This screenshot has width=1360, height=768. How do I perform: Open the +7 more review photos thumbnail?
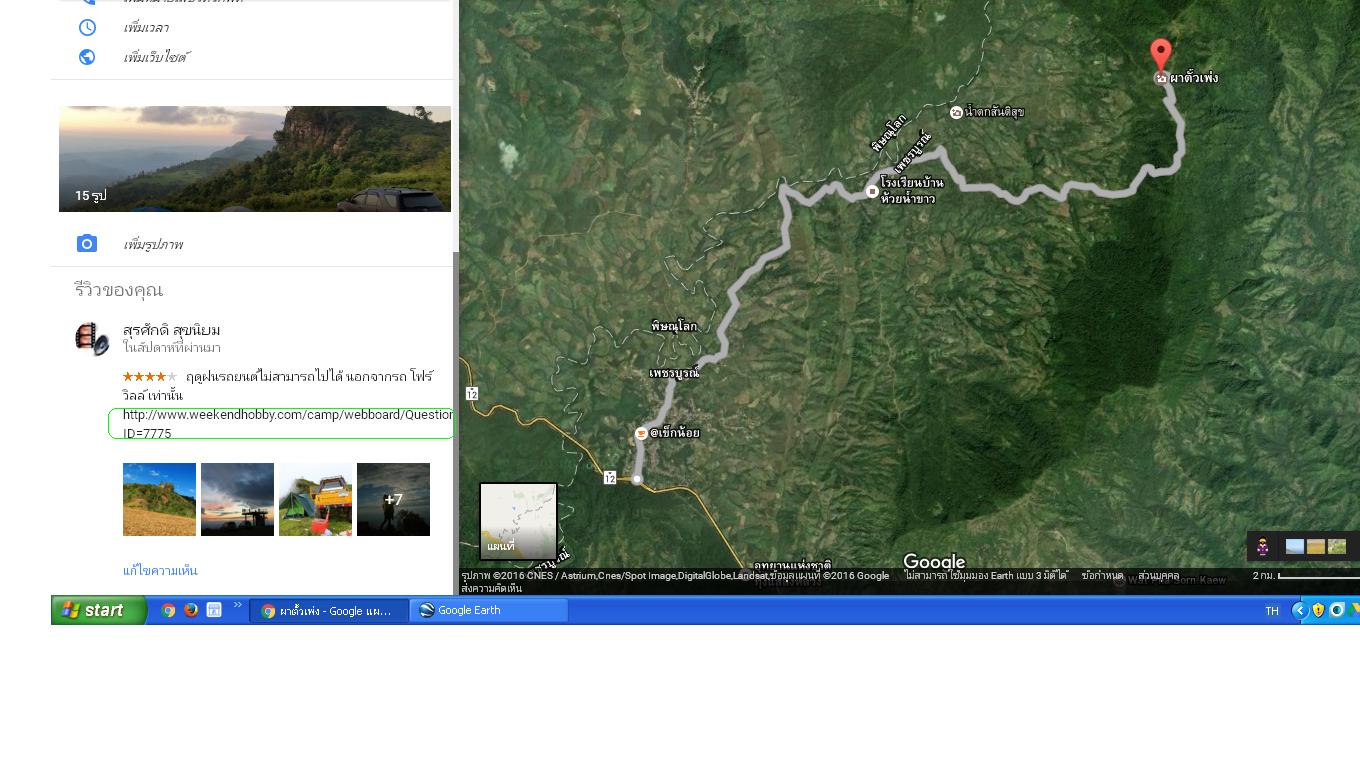393,499
